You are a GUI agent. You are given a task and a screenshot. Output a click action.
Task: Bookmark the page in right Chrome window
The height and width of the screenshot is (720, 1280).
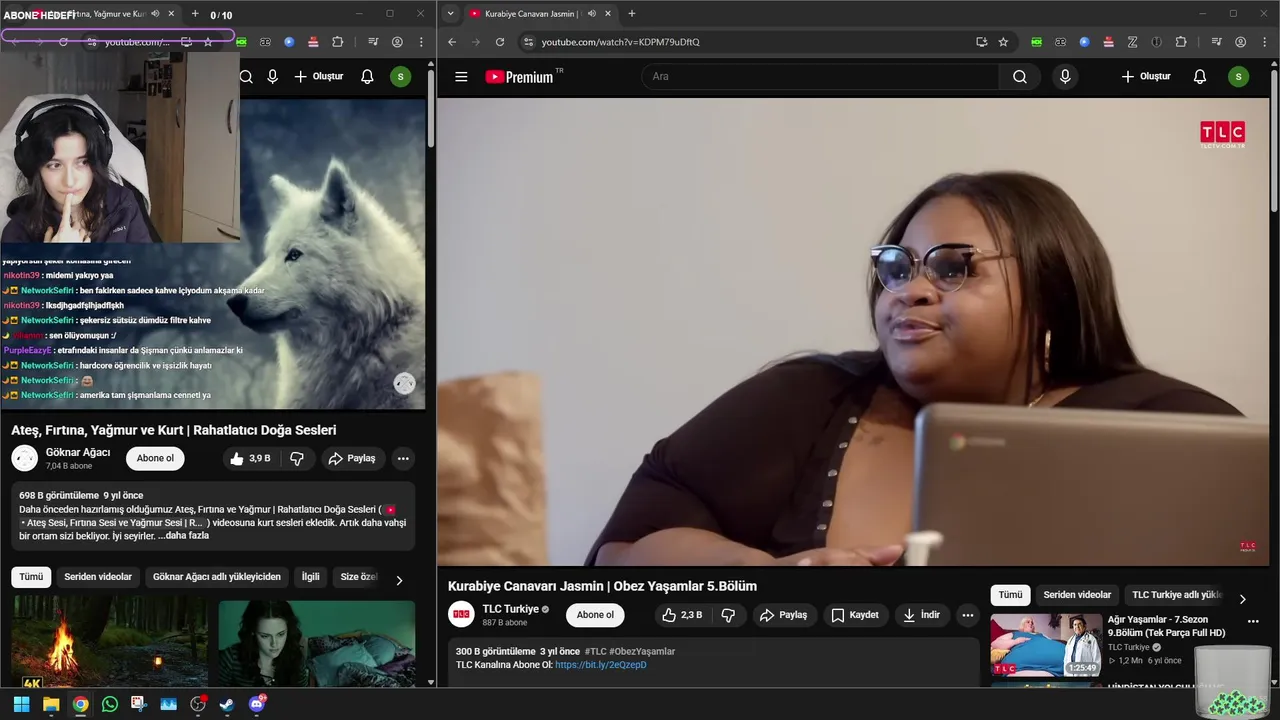tap(1003, 42)
